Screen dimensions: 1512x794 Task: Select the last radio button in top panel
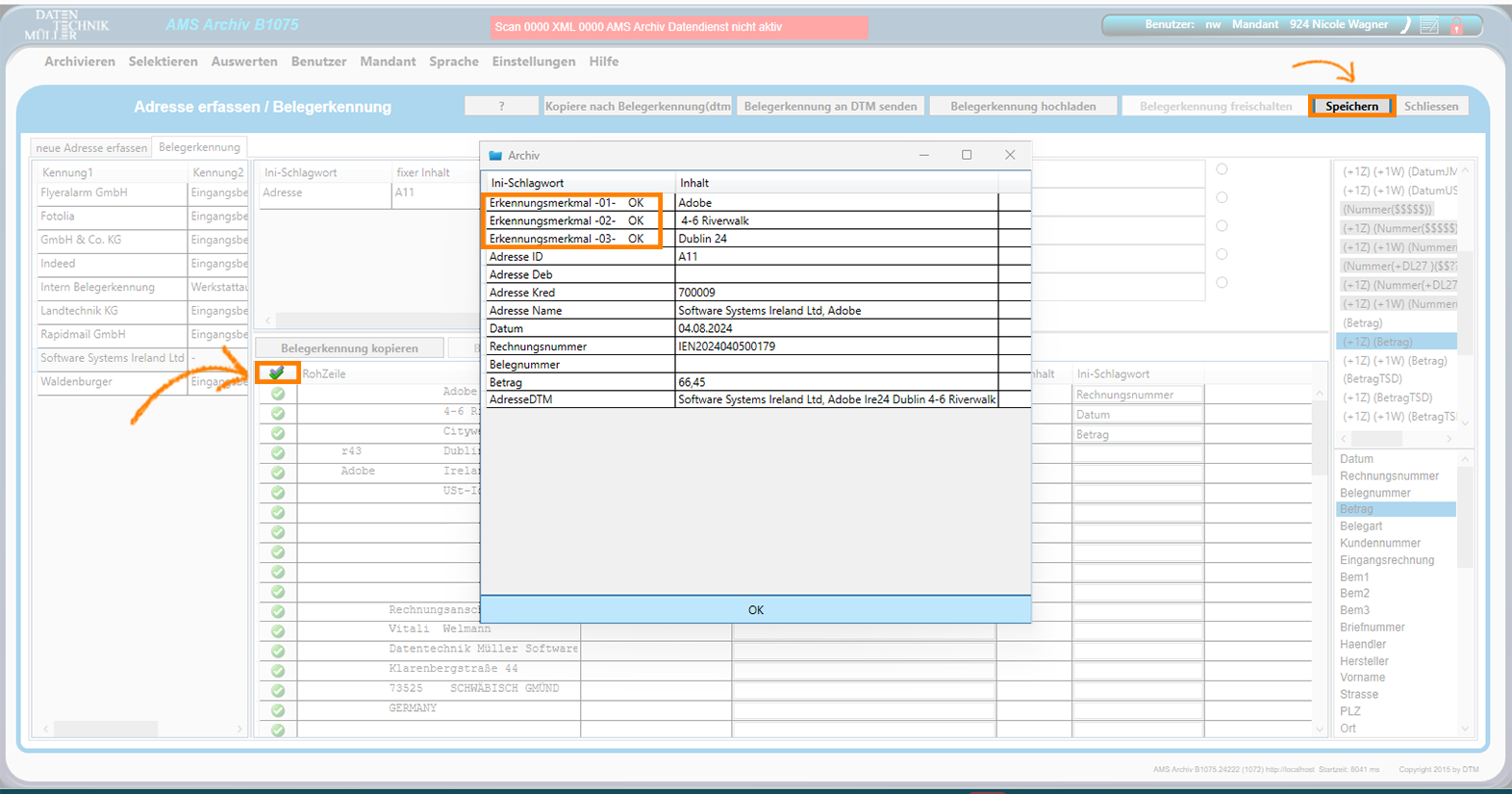[x=1222, y=283]
